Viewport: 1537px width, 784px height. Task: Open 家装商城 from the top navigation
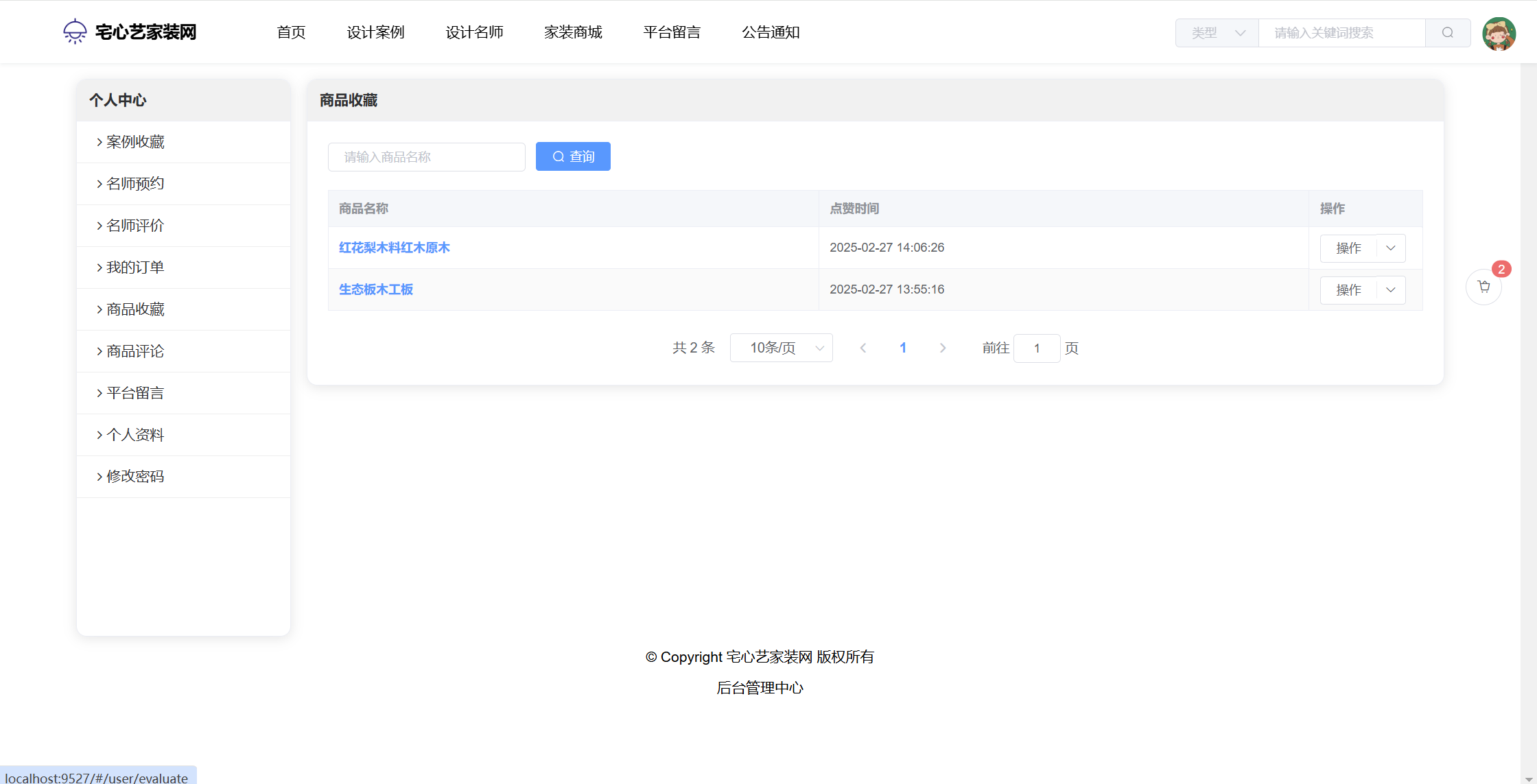tap(573, 32)
